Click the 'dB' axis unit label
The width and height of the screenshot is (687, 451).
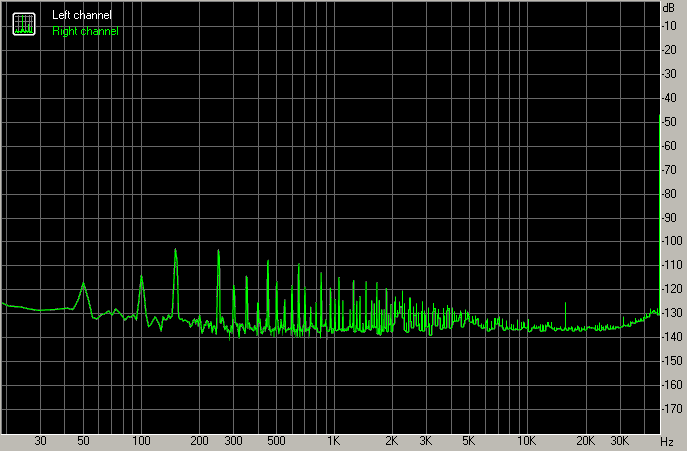[669, 8]
